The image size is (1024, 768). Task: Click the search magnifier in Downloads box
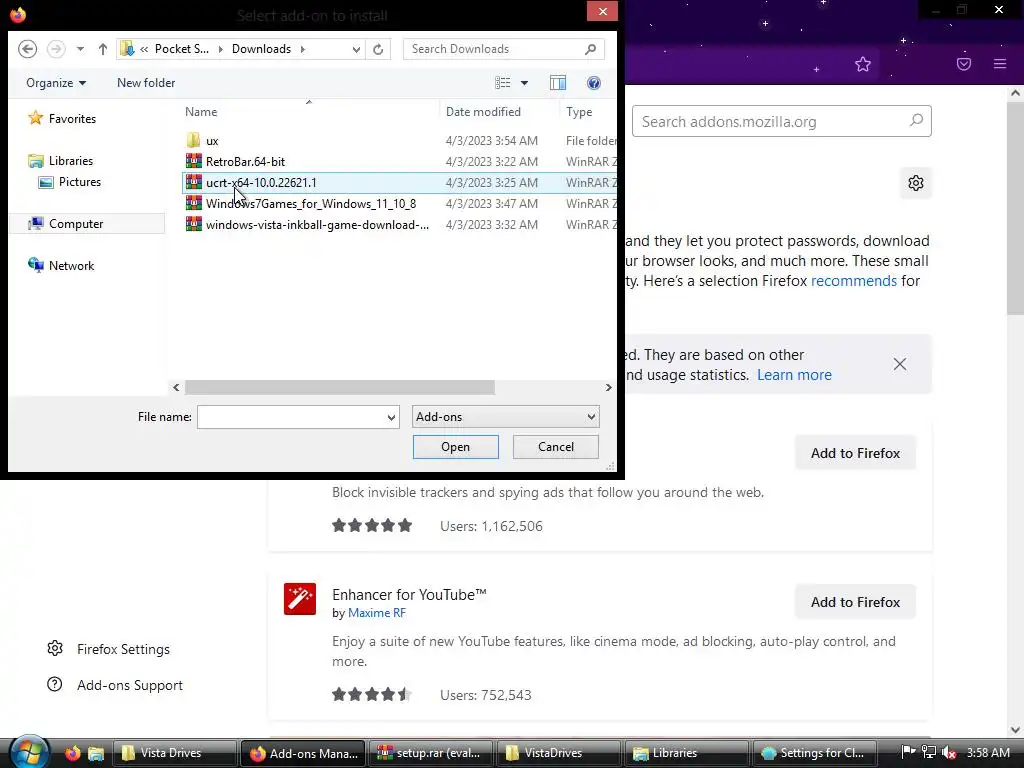pyautogui.click(x=590, y=49)
